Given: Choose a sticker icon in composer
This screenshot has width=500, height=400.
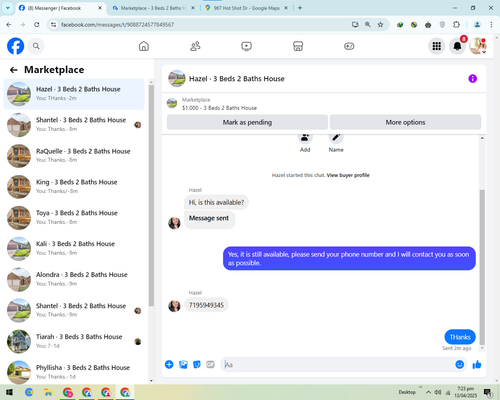Looking at the screenshot, I should (x=197, y=364).
